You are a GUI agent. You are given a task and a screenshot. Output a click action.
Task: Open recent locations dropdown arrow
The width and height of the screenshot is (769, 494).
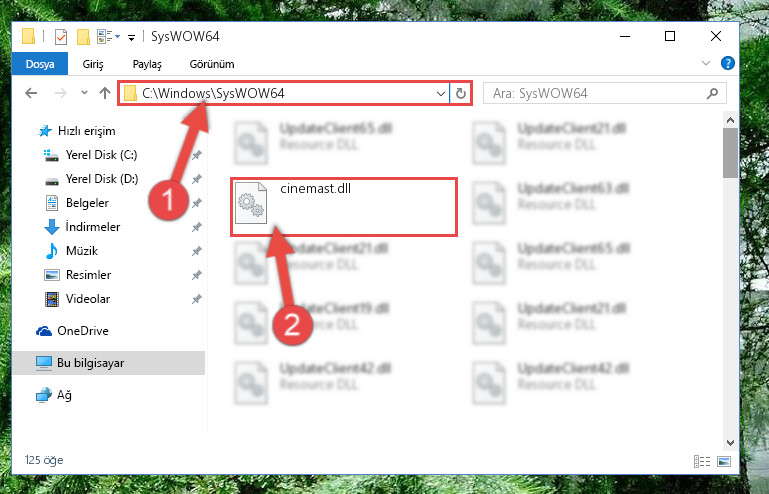(x=84, y=92)
